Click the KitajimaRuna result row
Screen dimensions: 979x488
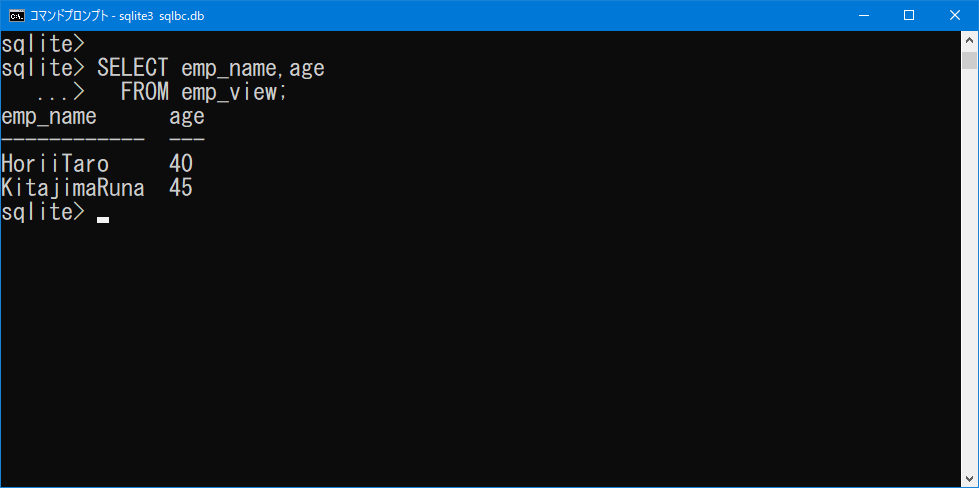click(x=97, y=188)
